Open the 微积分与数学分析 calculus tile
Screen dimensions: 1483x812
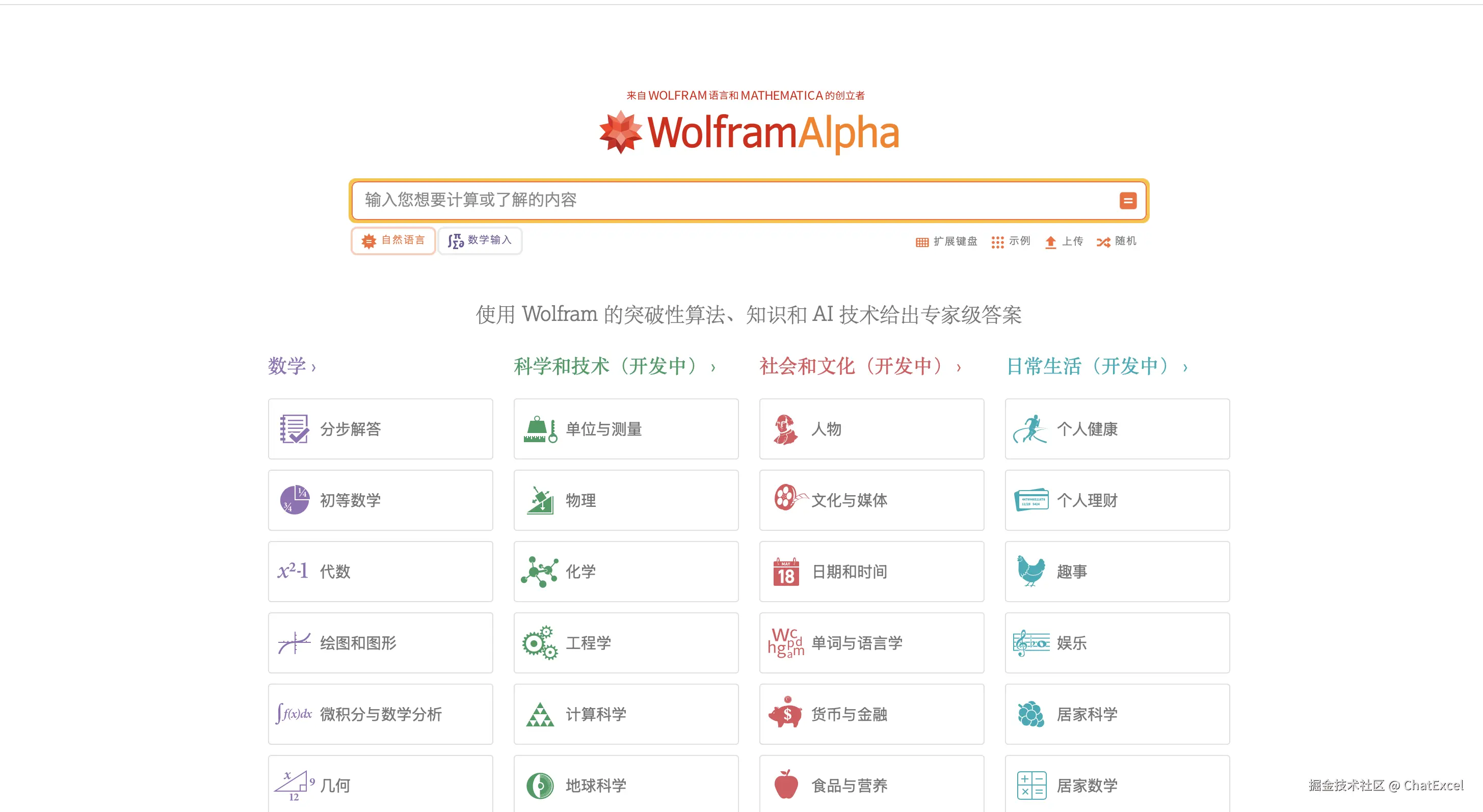click(x=380, y=714)
